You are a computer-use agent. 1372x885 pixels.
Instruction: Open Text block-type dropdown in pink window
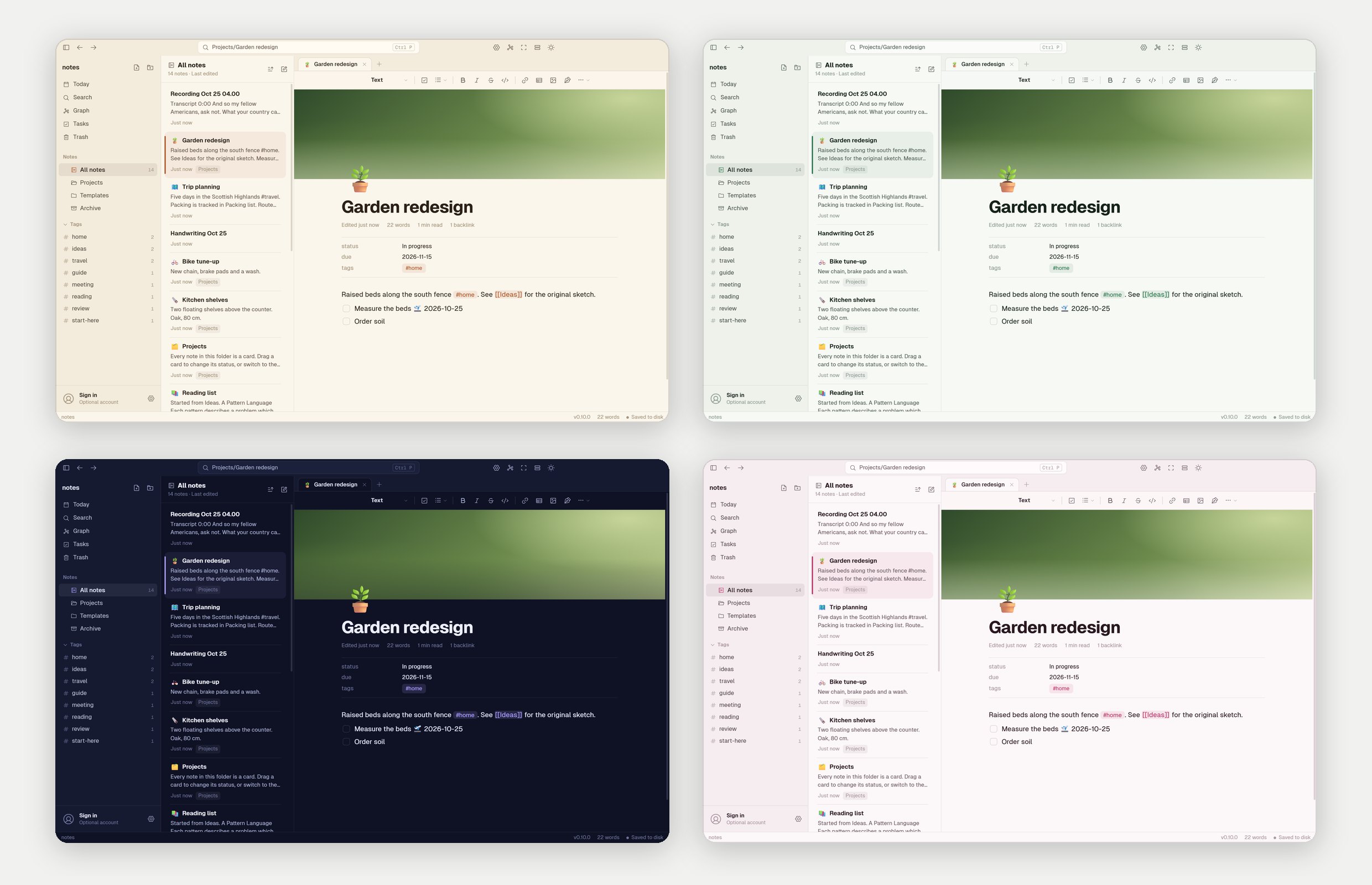(1036, 501)
